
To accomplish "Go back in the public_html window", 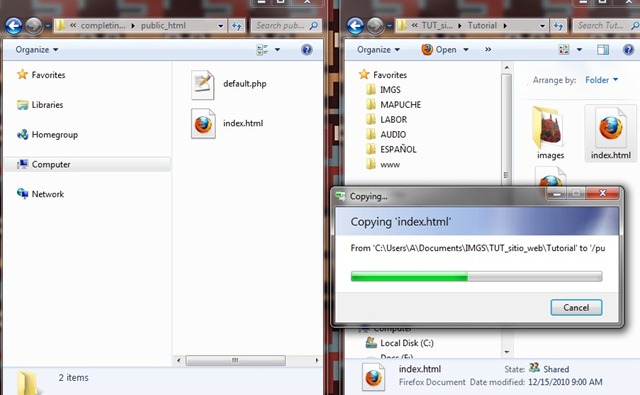I will click(x=13, y=26).
